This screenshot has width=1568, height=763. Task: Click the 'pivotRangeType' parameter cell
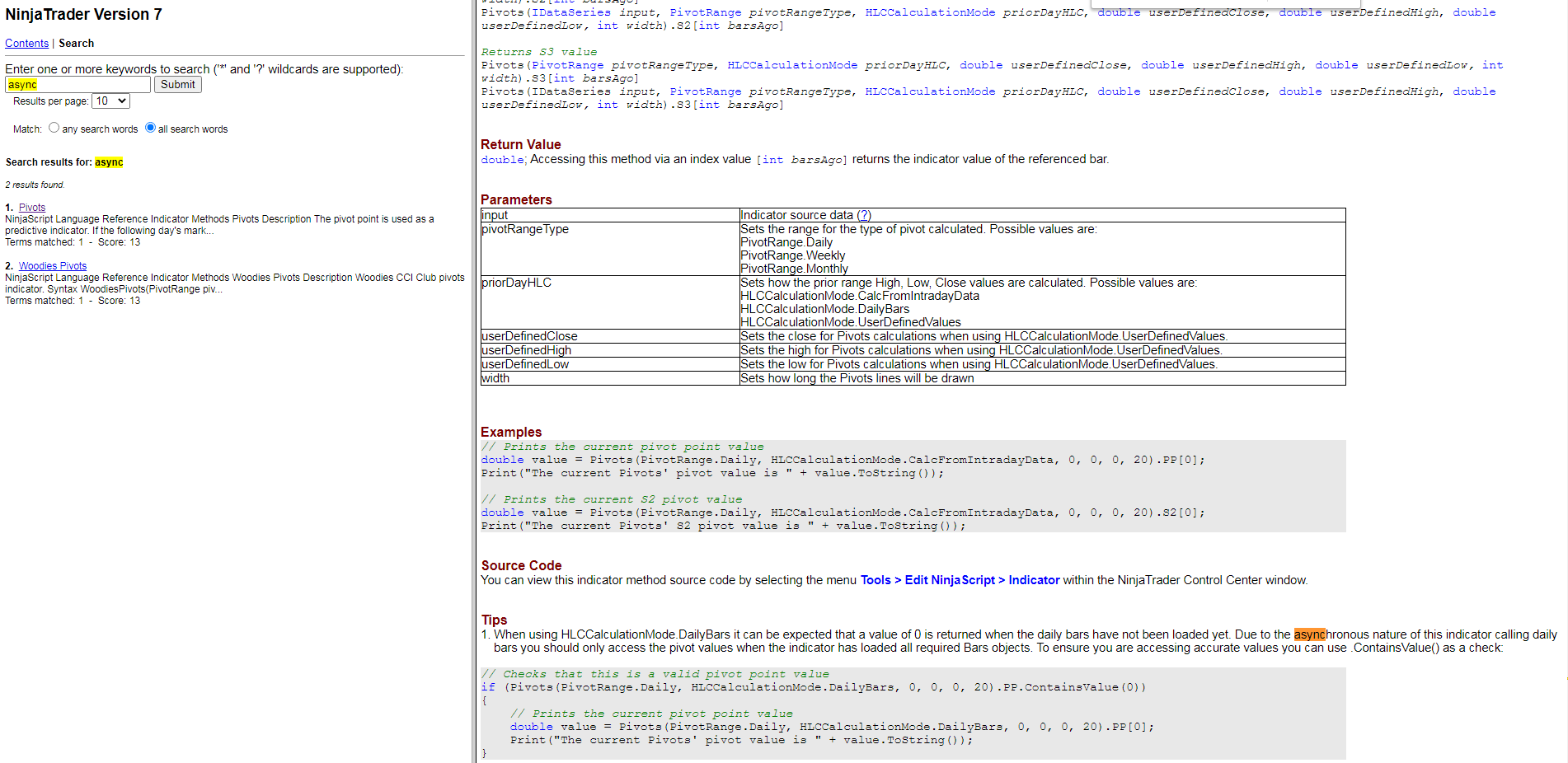point(610,249)
